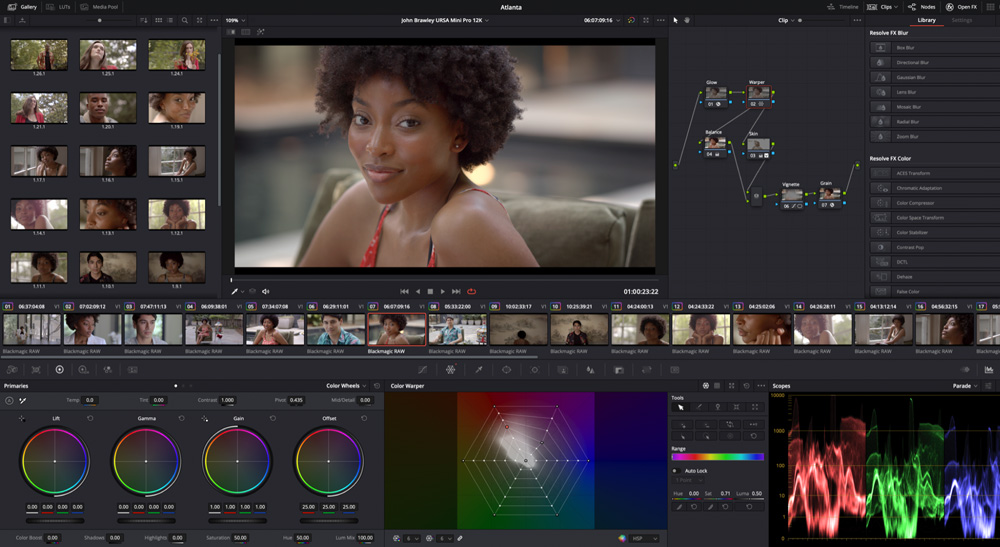This screenshot has width=1000, height=547.
Task: Toggle viewer audio mute speaker icon
Action: click(x=265, y=291)
